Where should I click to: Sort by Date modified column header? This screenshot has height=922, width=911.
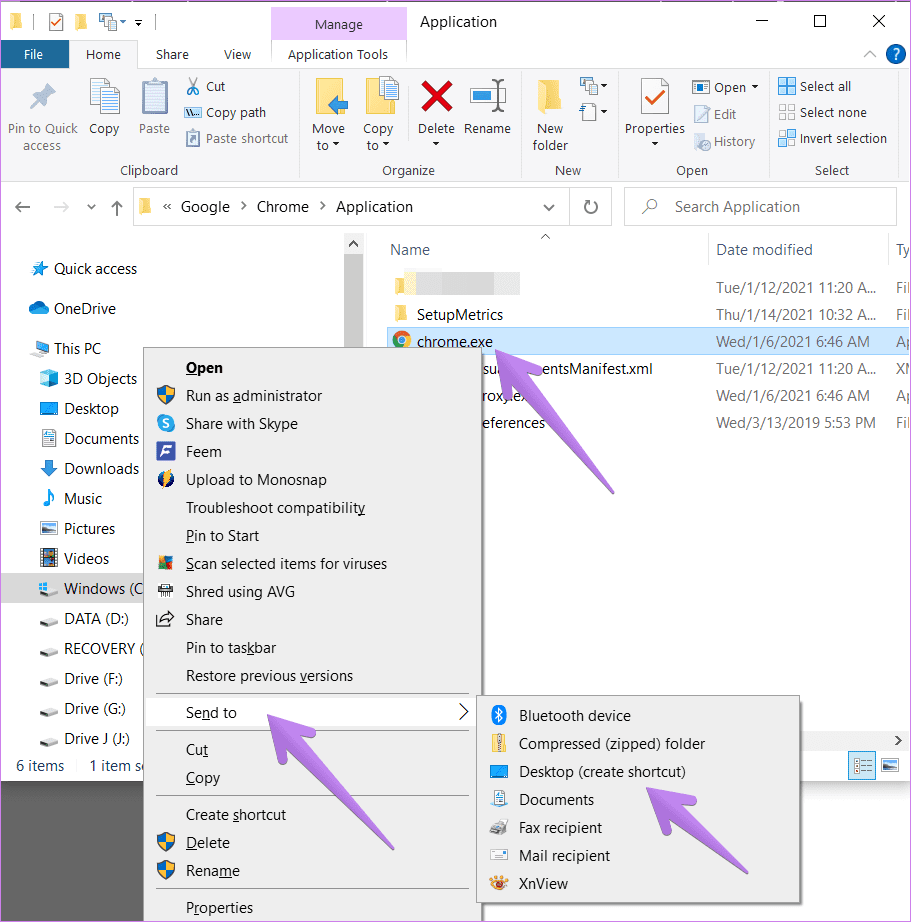point(764,250)
